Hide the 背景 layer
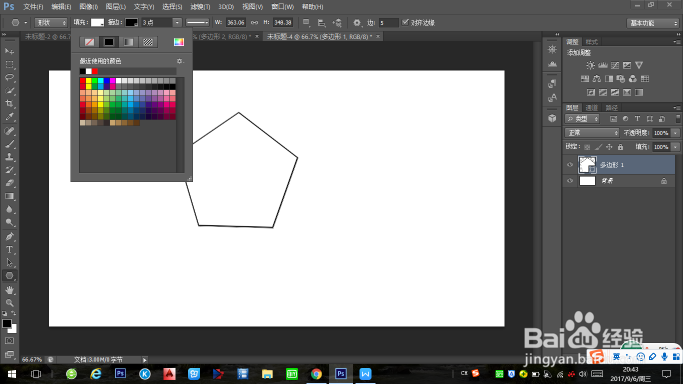Screen dimensions: 683x384 [x=570, y=181]
